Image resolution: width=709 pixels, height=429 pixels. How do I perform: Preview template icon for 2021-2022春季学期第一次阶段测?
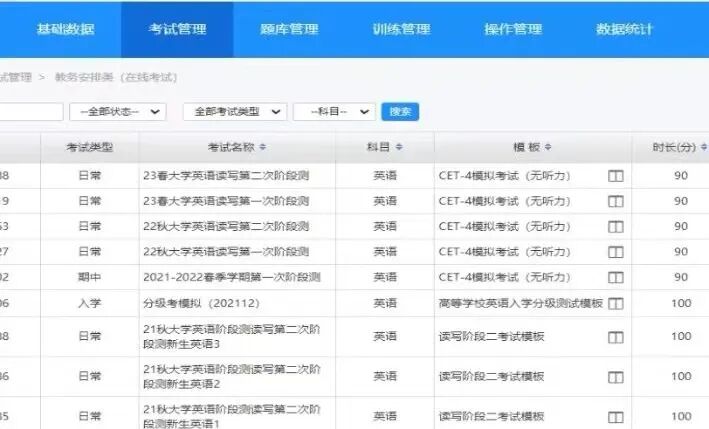click(615, 277)
